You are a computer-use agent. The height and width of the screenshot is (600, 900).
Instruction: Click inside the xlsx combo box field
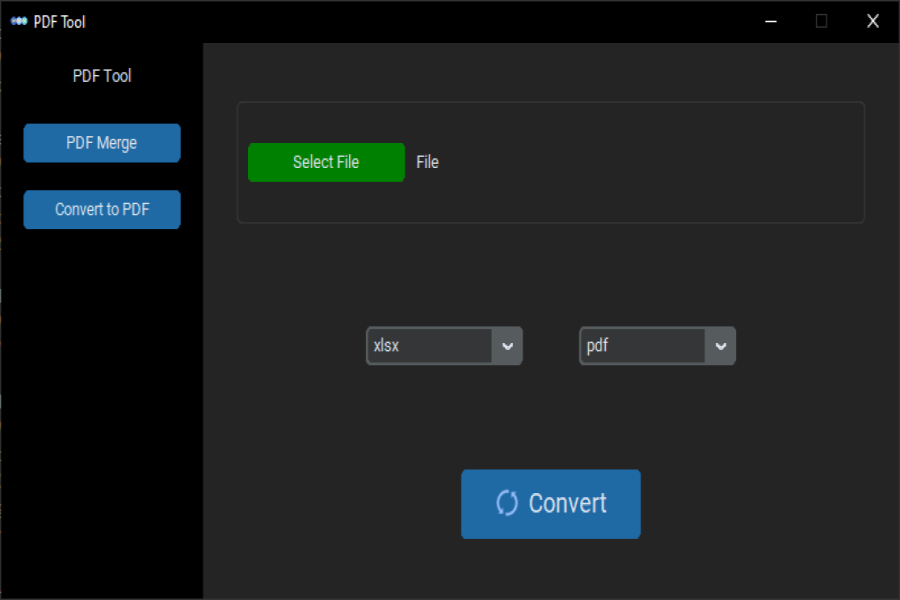(x=429, y=346)
